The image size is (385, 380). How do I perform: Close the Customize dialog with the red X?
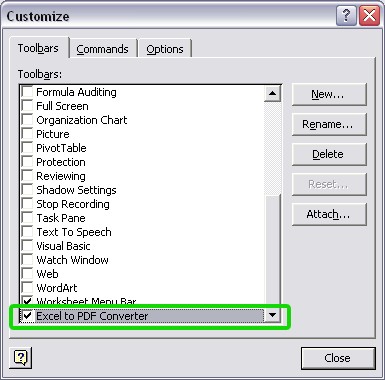click(x=369, y=15)
